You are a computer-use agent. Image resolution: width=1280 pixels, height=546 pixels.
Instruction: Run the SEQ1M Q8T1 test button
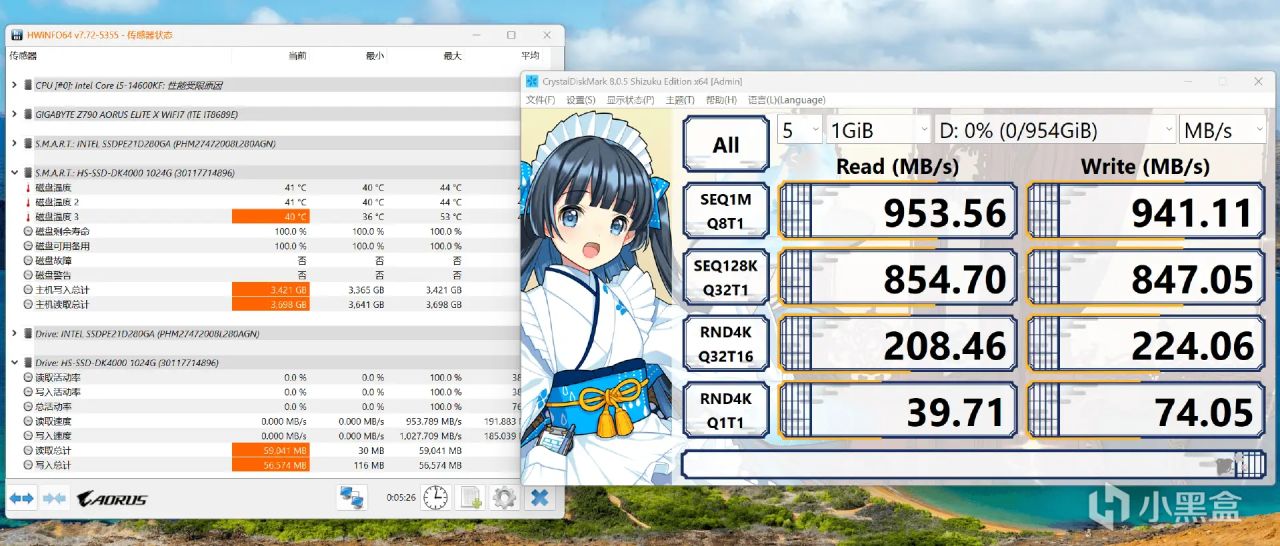coord(726,210)
